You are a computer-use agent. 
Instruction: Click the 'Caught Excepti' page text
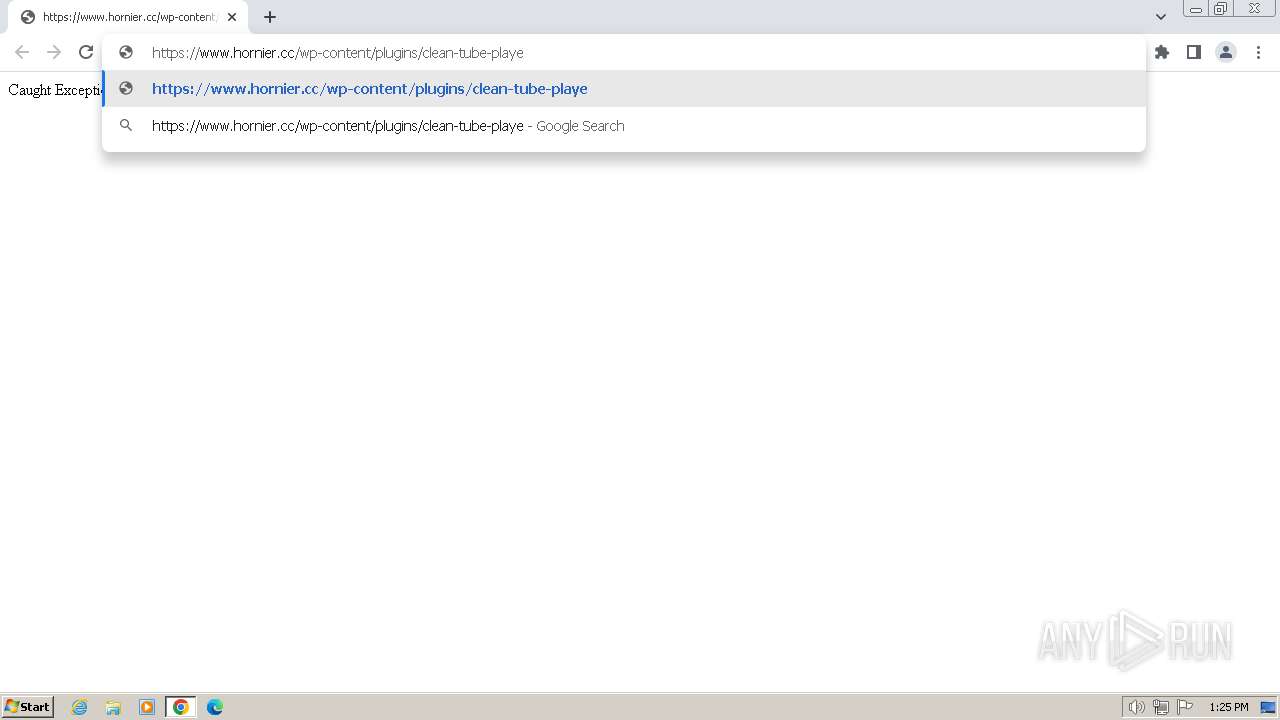coord(56,90)
